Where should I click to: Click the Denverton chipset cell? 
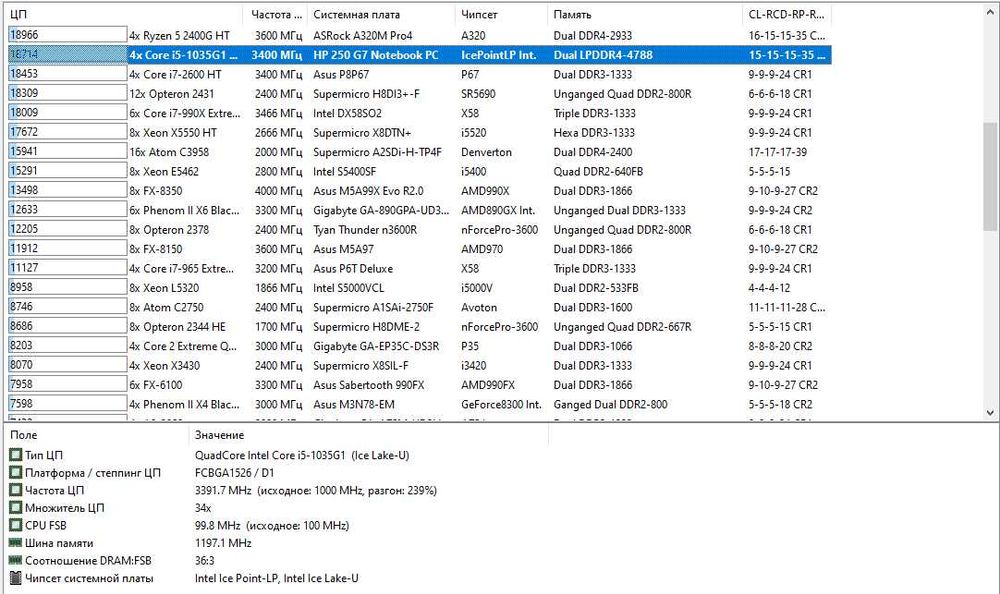coord(486,152)
